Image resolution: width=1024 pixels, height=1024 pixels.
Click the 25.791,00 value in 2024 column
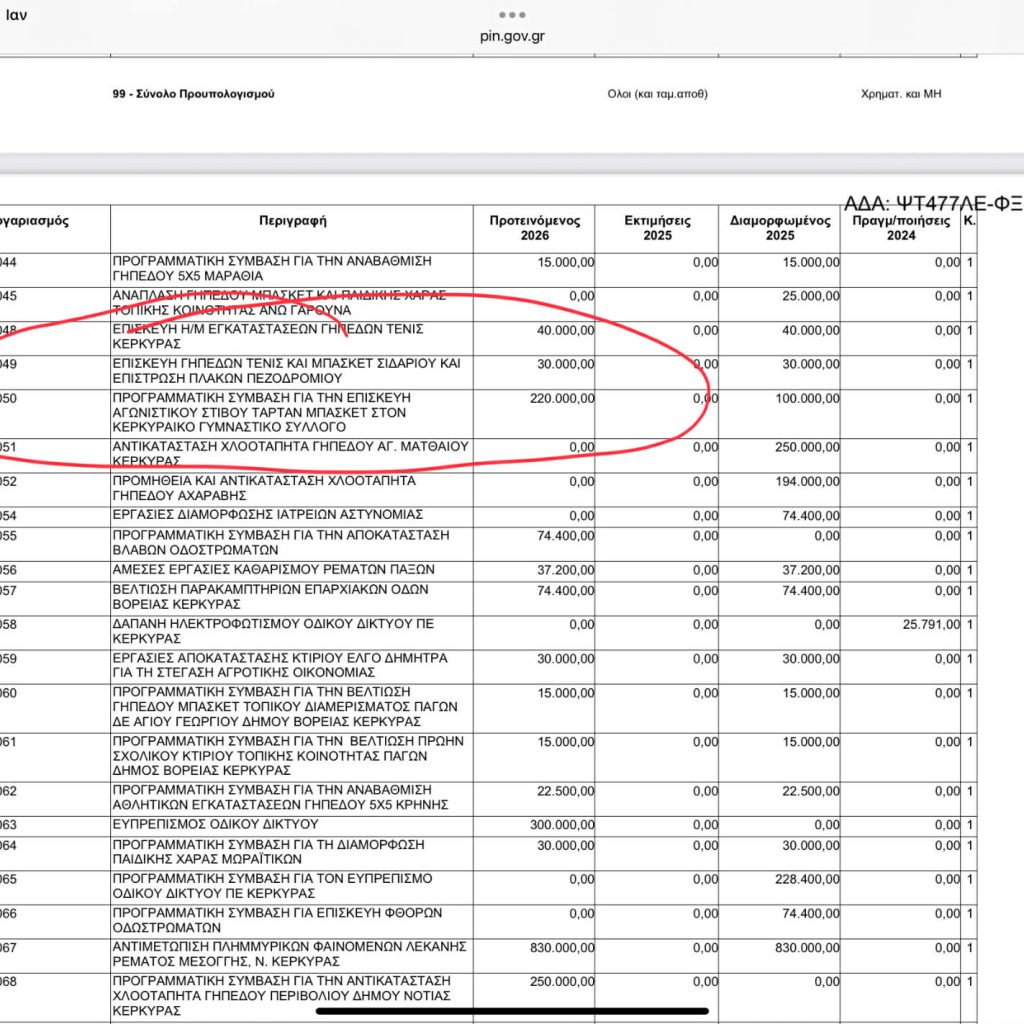pyautogui.click(x=931, y=625)
